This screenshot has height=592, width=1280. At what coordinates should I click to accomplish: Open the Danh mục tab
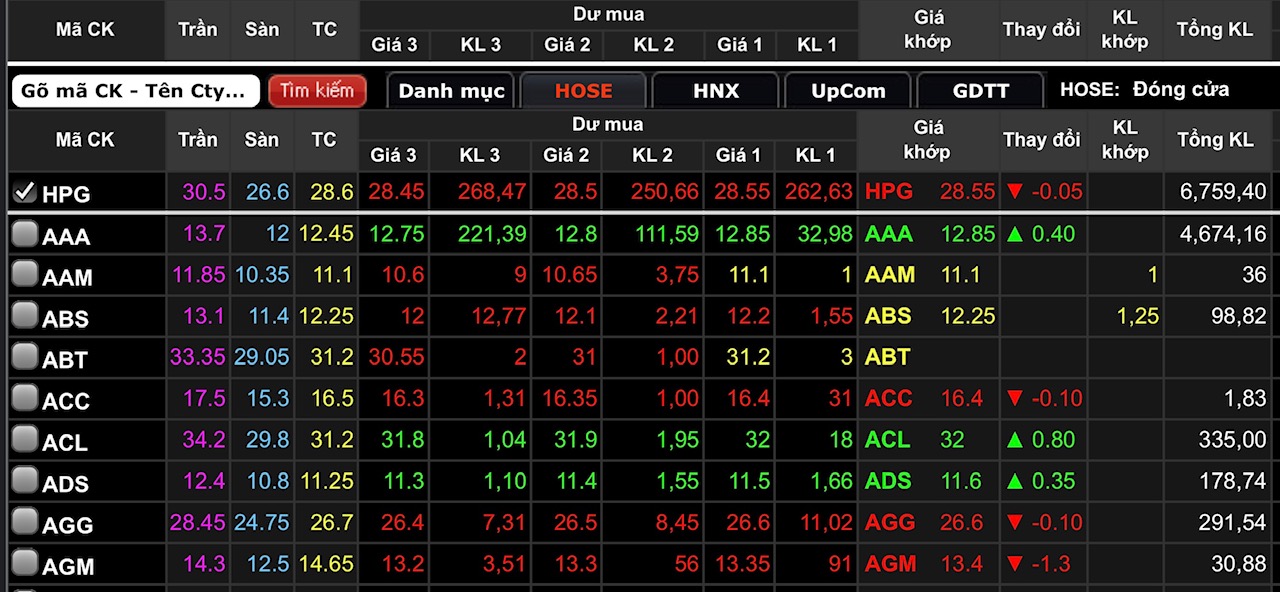[451, 91]
